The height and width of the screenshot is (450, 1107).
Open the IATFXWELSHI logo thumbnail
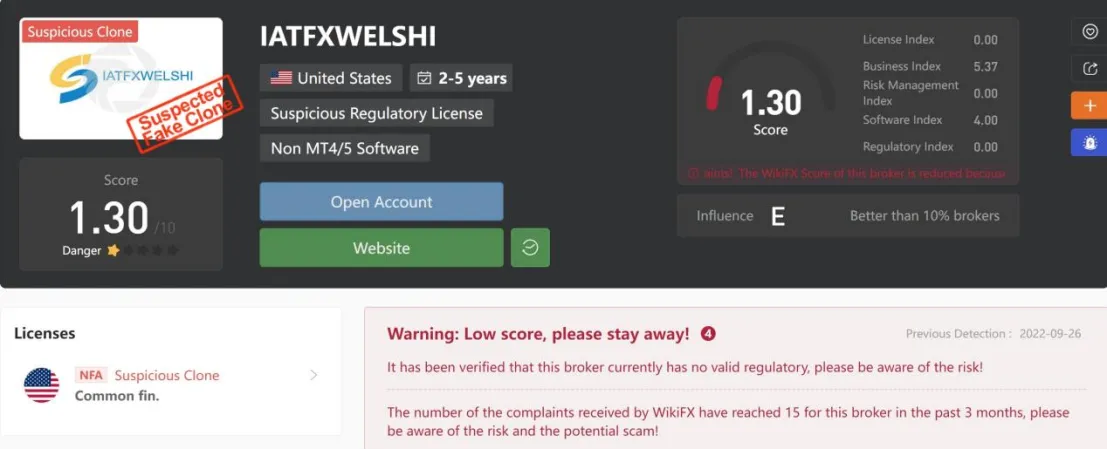121,78
